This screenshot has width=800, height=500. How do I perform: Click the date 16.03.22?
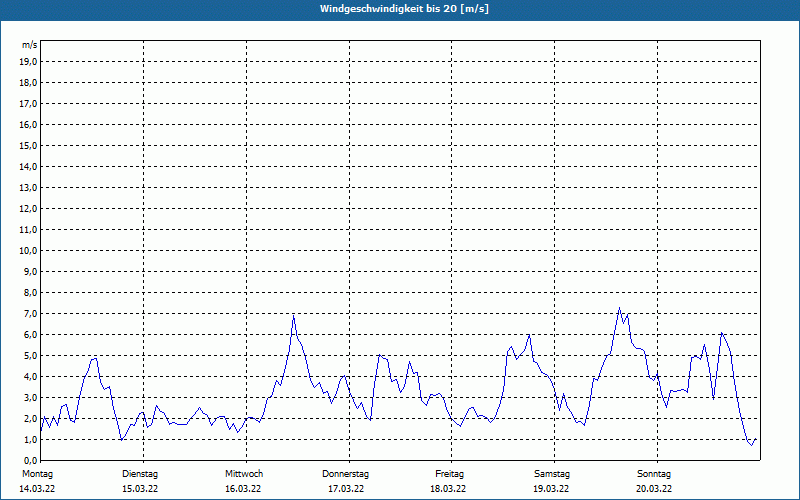click(x=243, y=489)
